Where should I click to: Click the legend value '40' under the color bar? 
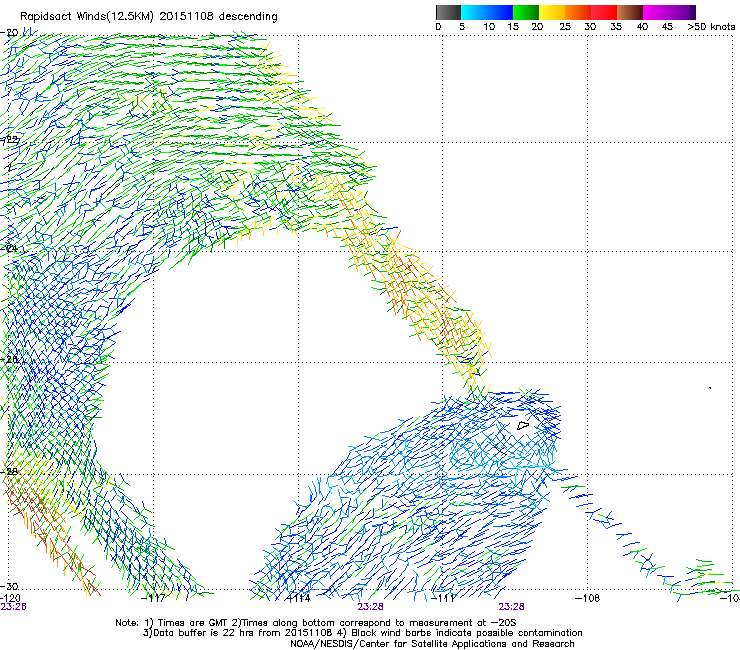(642, 26)
